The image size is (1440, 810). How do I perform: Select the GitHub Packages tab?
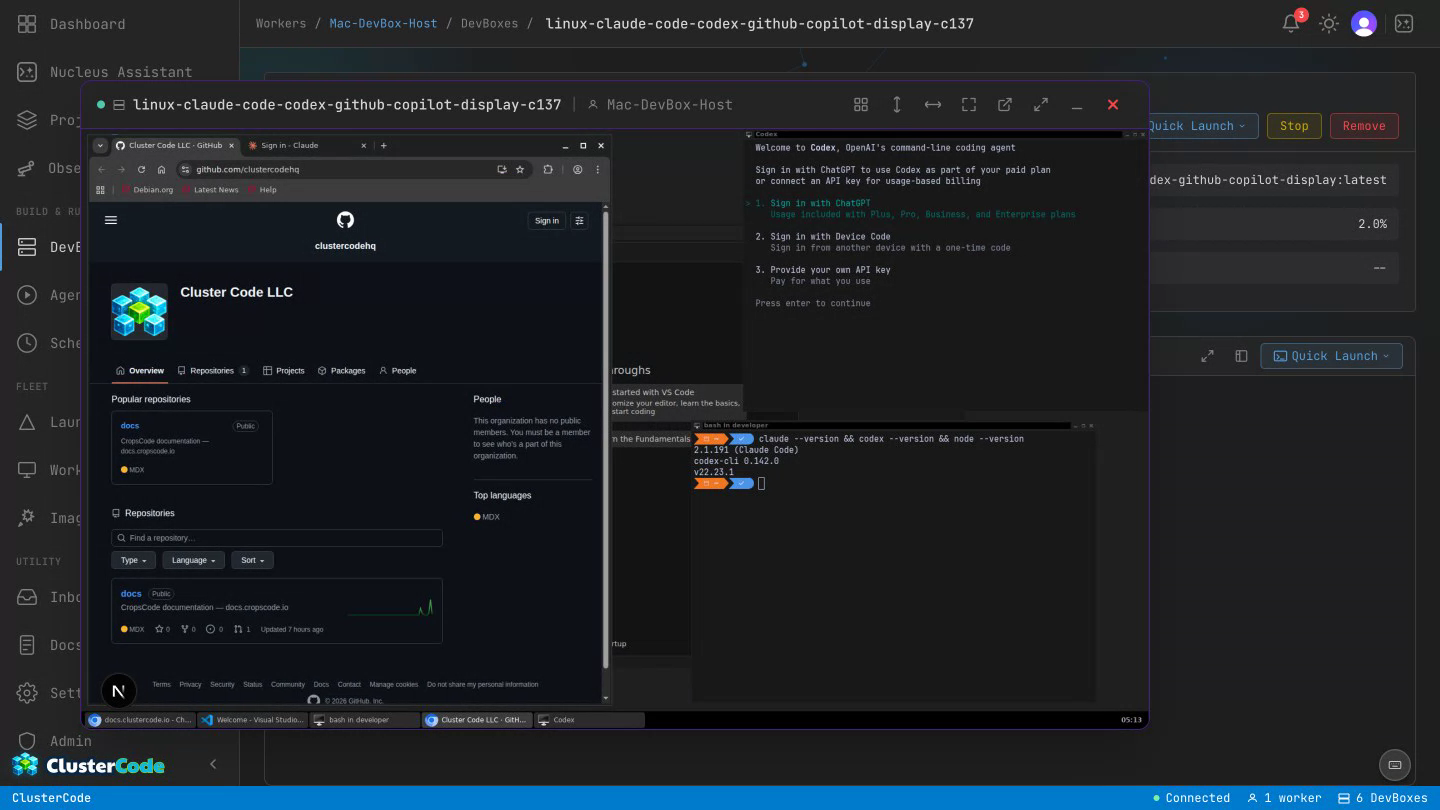(341, 370)
